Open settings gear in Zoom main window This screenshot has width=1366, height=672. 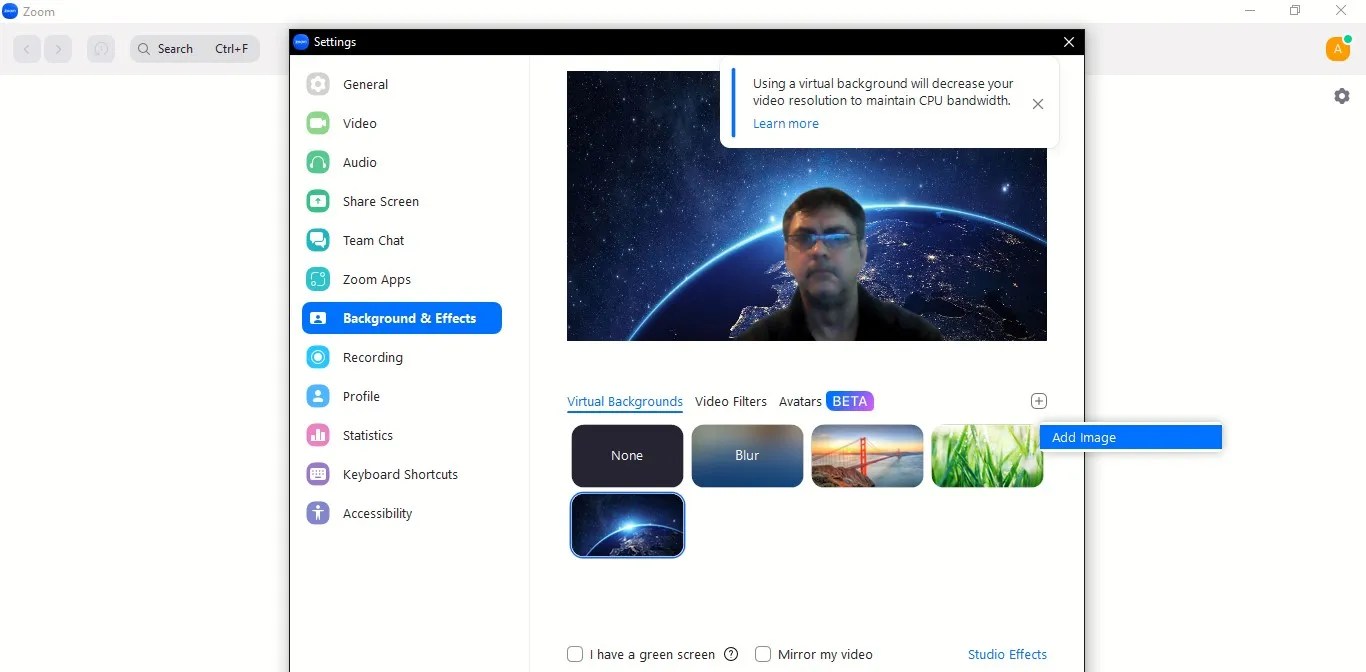click(1342, 96)
